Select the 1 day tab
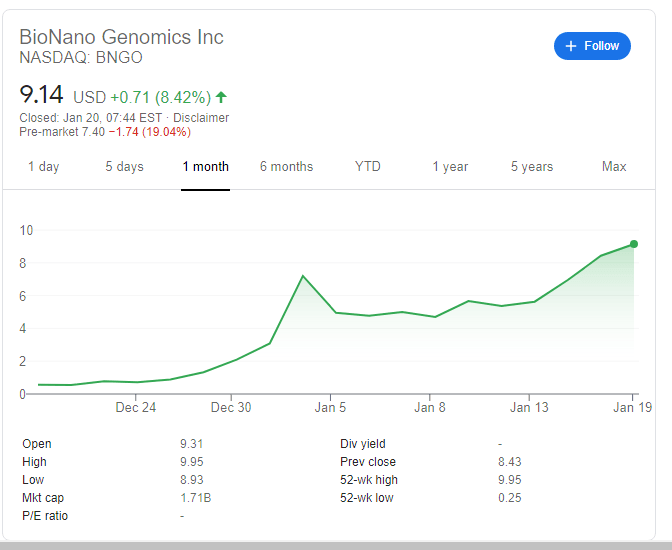The height and width of the screenshot is (550, 672). click(x=43, y=167)
